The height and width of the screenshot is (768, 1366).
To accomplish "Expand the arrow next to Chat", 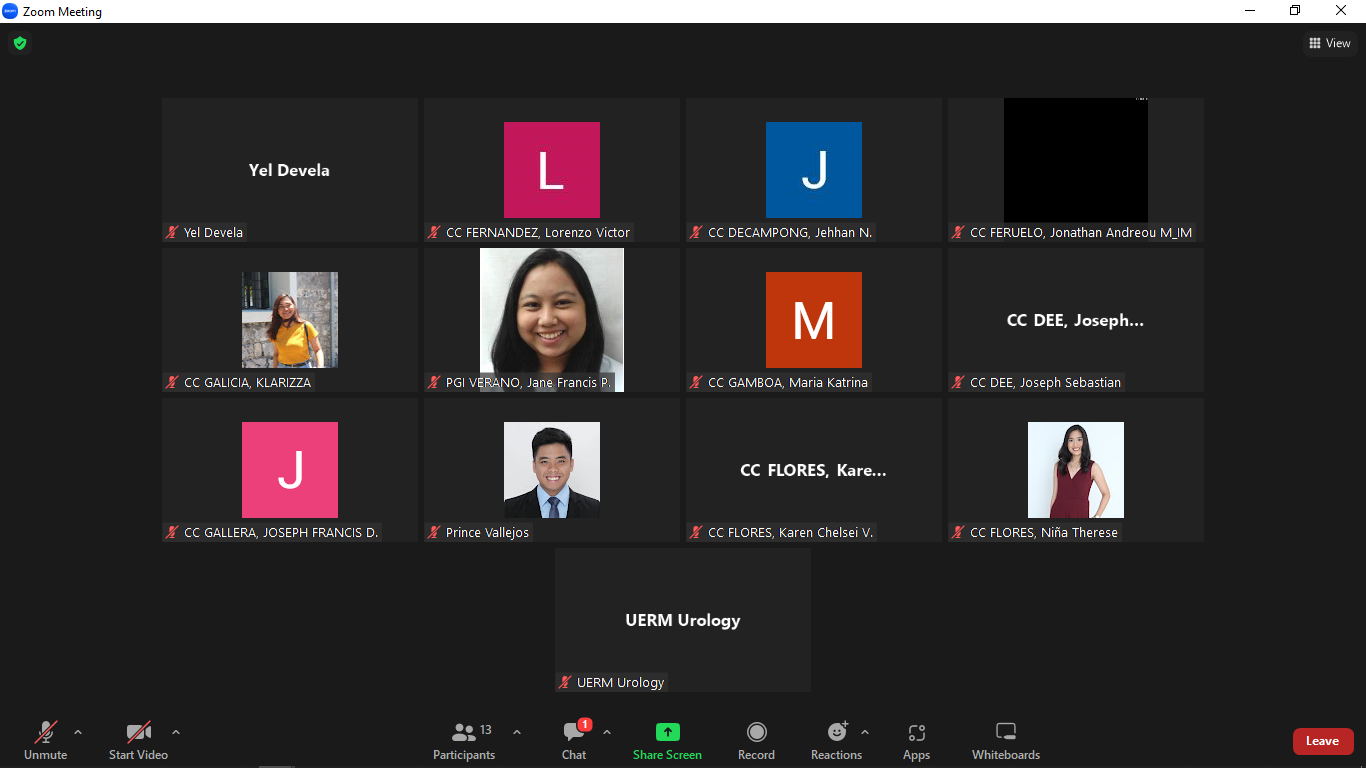I will point(607,732).
